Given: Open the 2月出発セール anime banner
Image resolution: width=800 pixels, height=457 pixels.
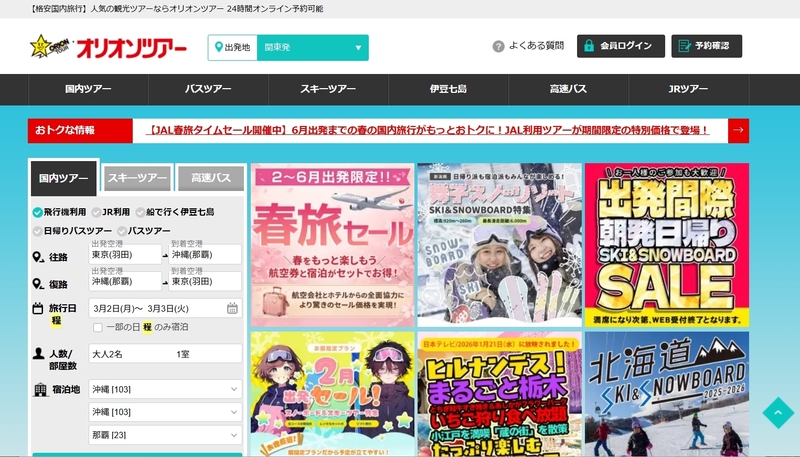Looking at the screenshot, I should tap(333, 394).
